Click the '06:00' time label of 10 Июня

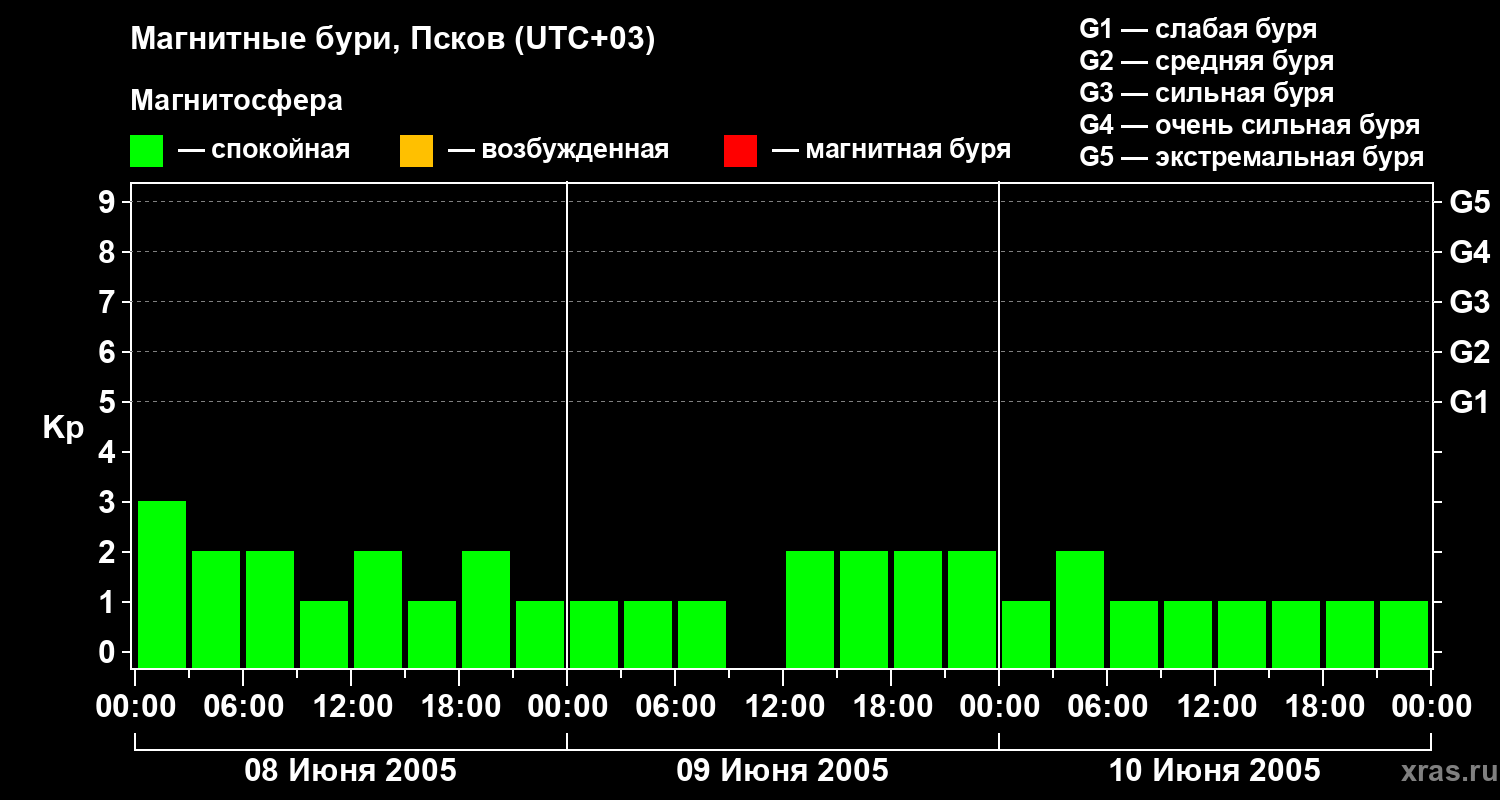(1107, 707)
